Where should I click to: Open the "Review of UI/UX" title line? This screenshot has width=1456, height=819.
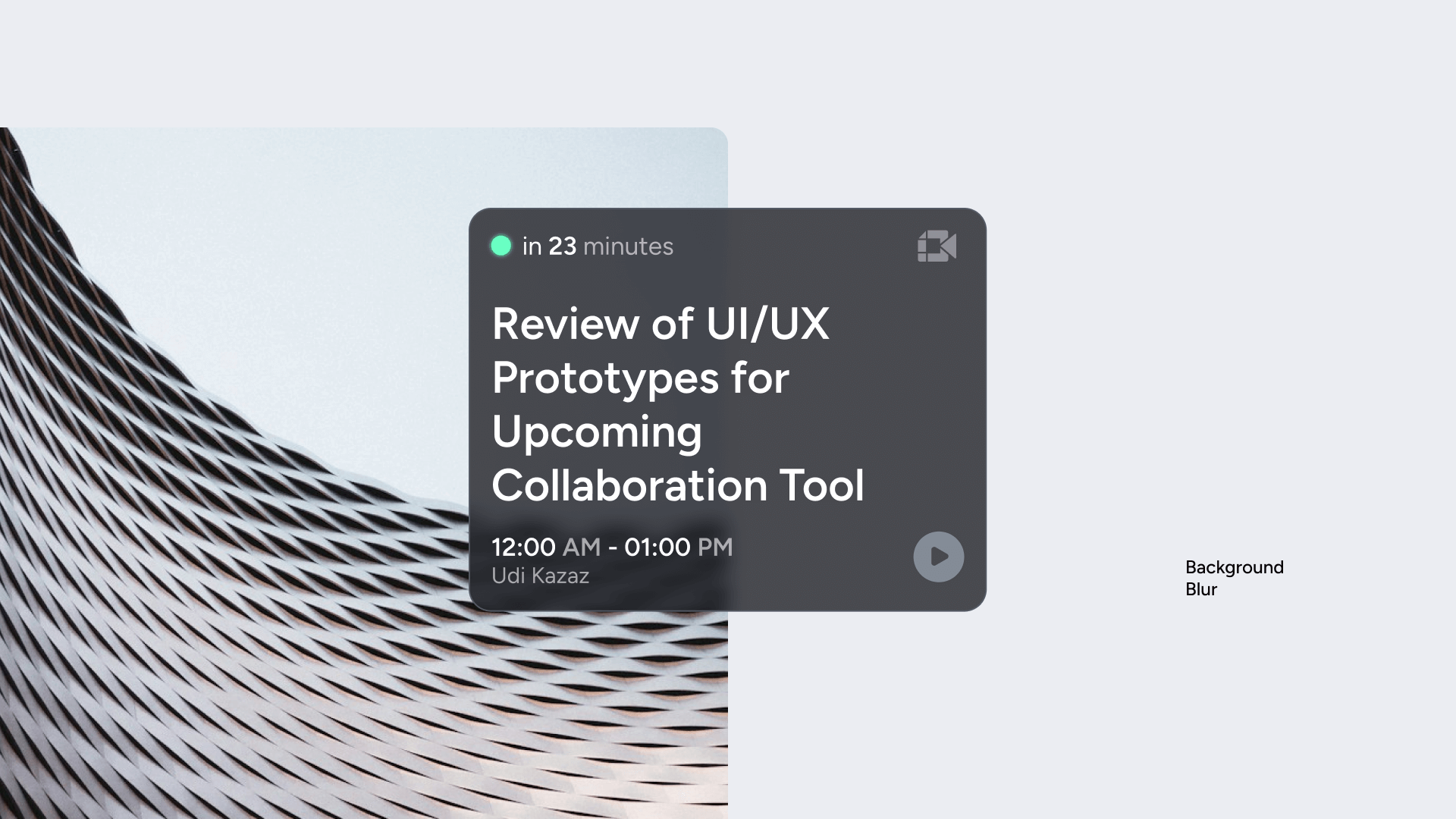[x=661, y=324]
